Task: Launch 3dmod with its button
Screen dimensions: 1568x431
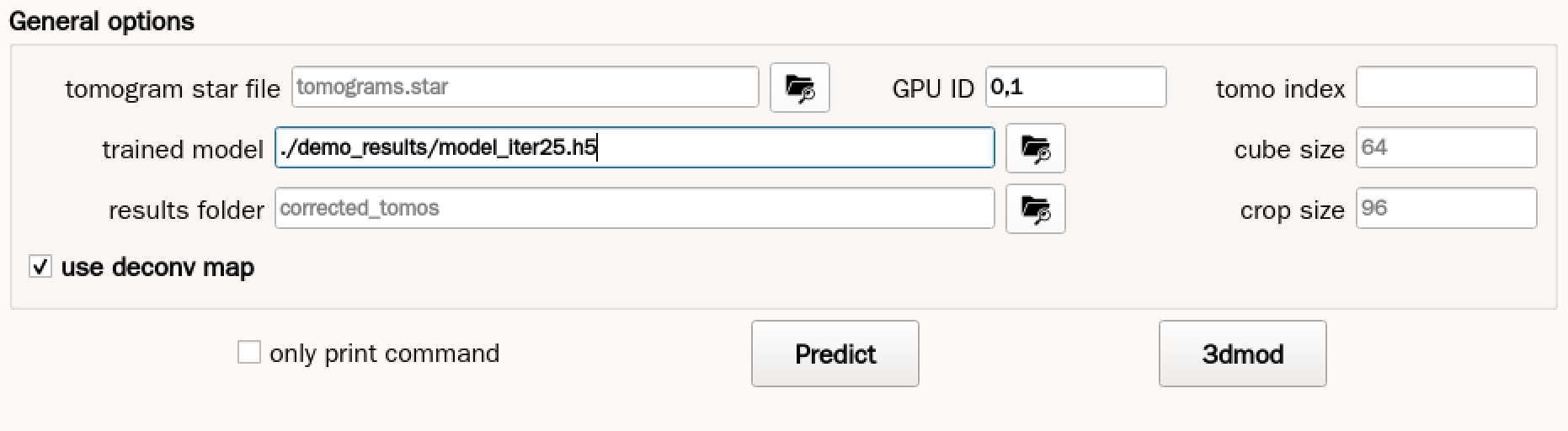Action: click(1242, 354)
